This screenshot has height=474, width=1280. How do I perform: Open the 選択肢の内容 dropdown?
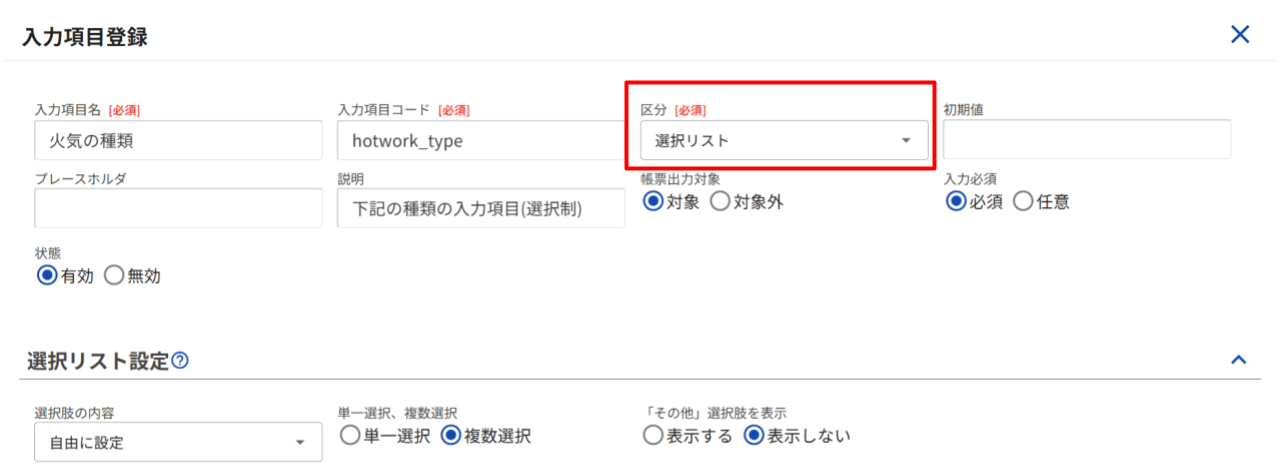[178, 442]
